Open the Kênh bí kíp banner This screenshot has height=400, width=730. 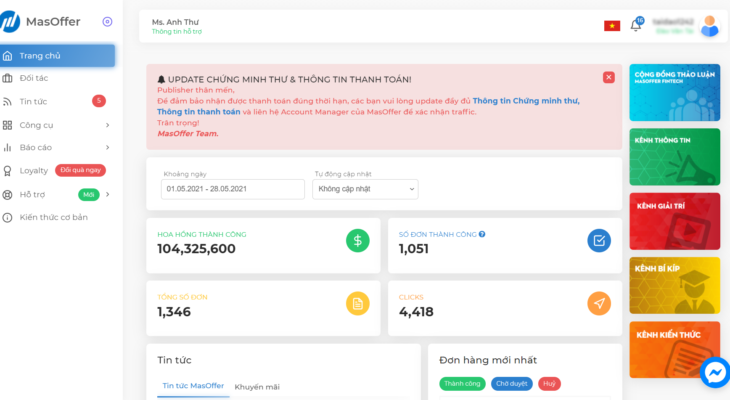(x=675, y=285)
